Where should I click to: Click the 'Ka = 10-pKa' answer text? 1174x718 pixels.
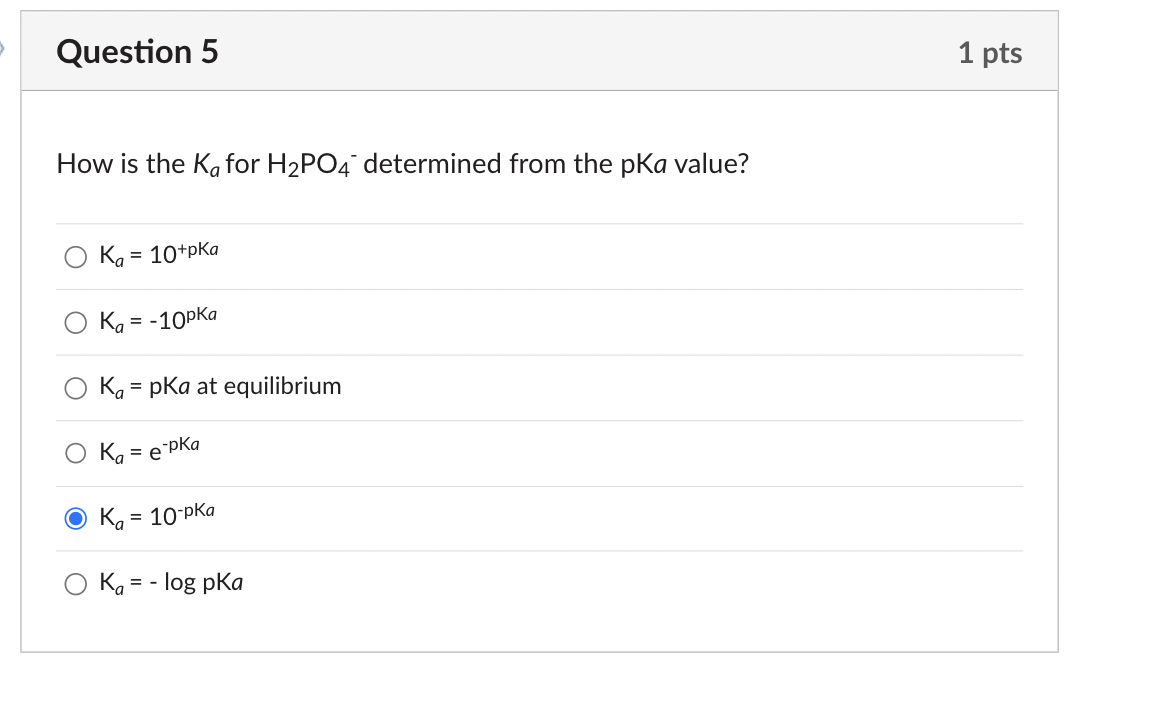[156, 517]
